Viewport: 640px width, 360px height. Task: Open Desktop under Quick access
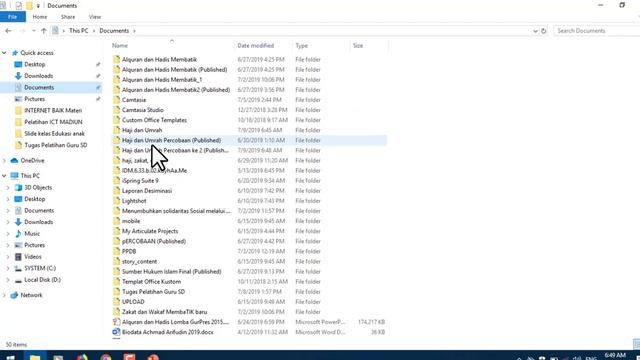[x=34, y=64]
